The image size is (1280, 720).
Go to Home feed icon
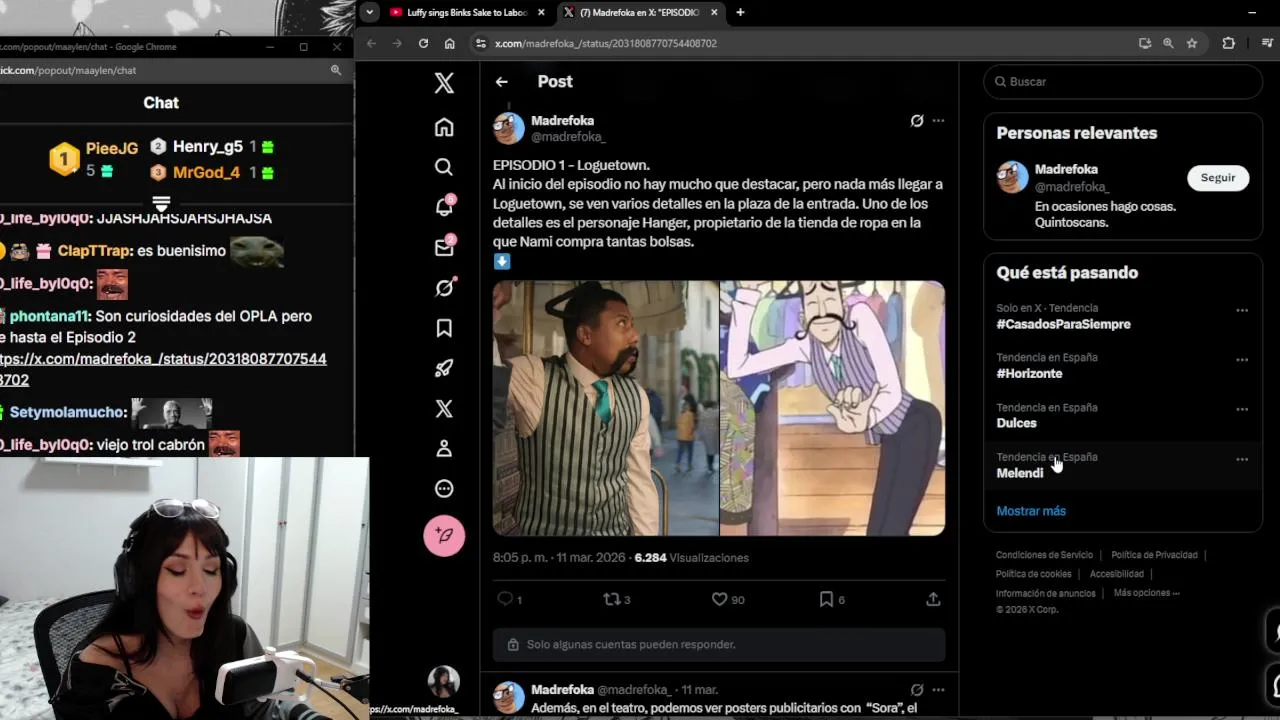[x=444, y=127]
